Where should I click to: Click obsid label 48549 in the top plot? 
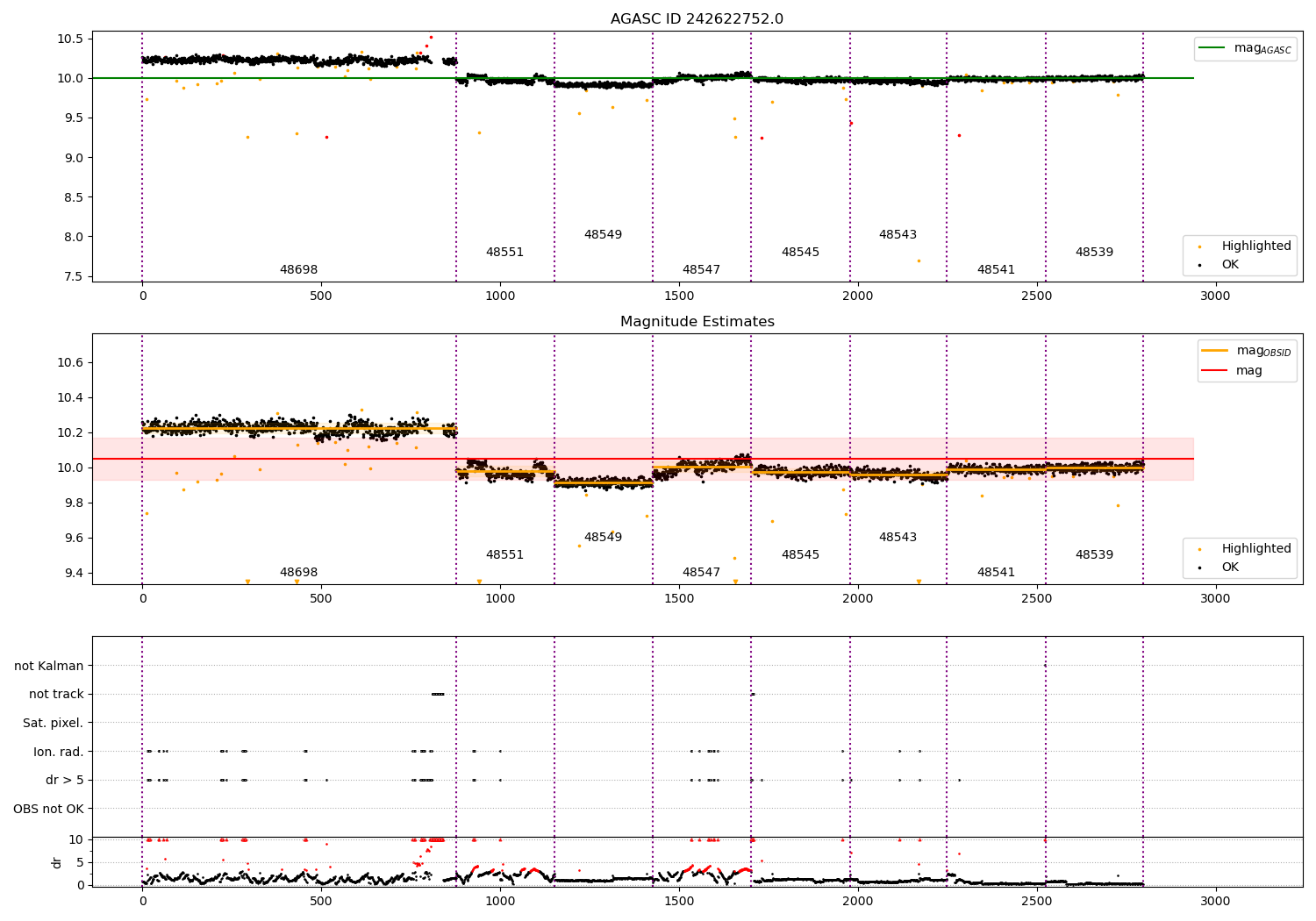click(603, 234)
